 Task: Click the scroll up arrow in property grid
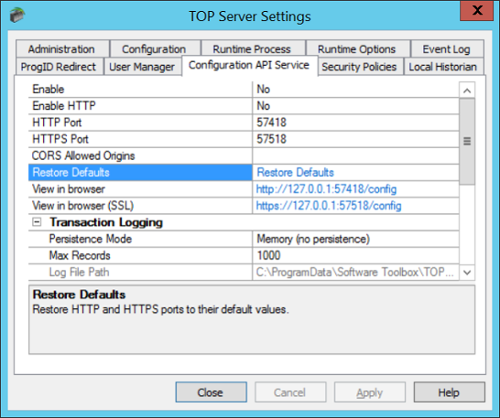click(467, 90)
